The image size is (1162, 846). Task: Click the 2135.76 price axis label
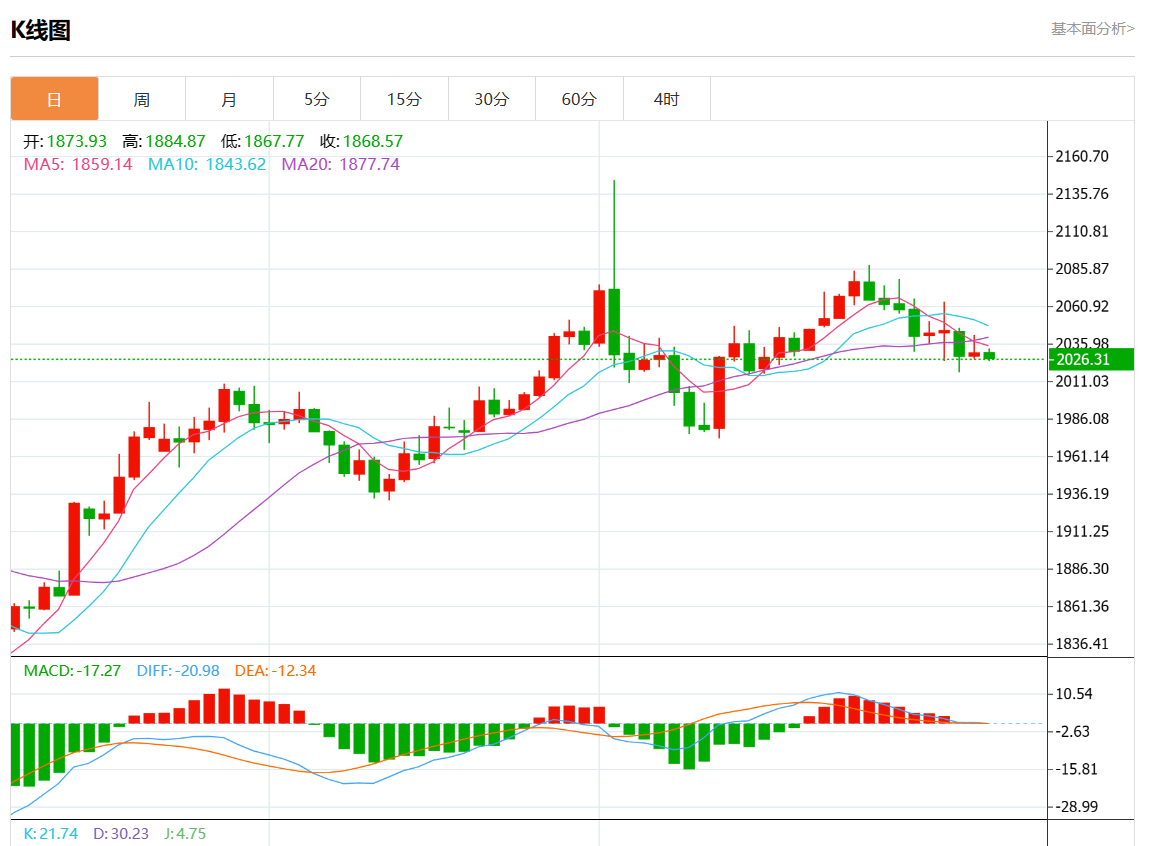click(1082, 194)
